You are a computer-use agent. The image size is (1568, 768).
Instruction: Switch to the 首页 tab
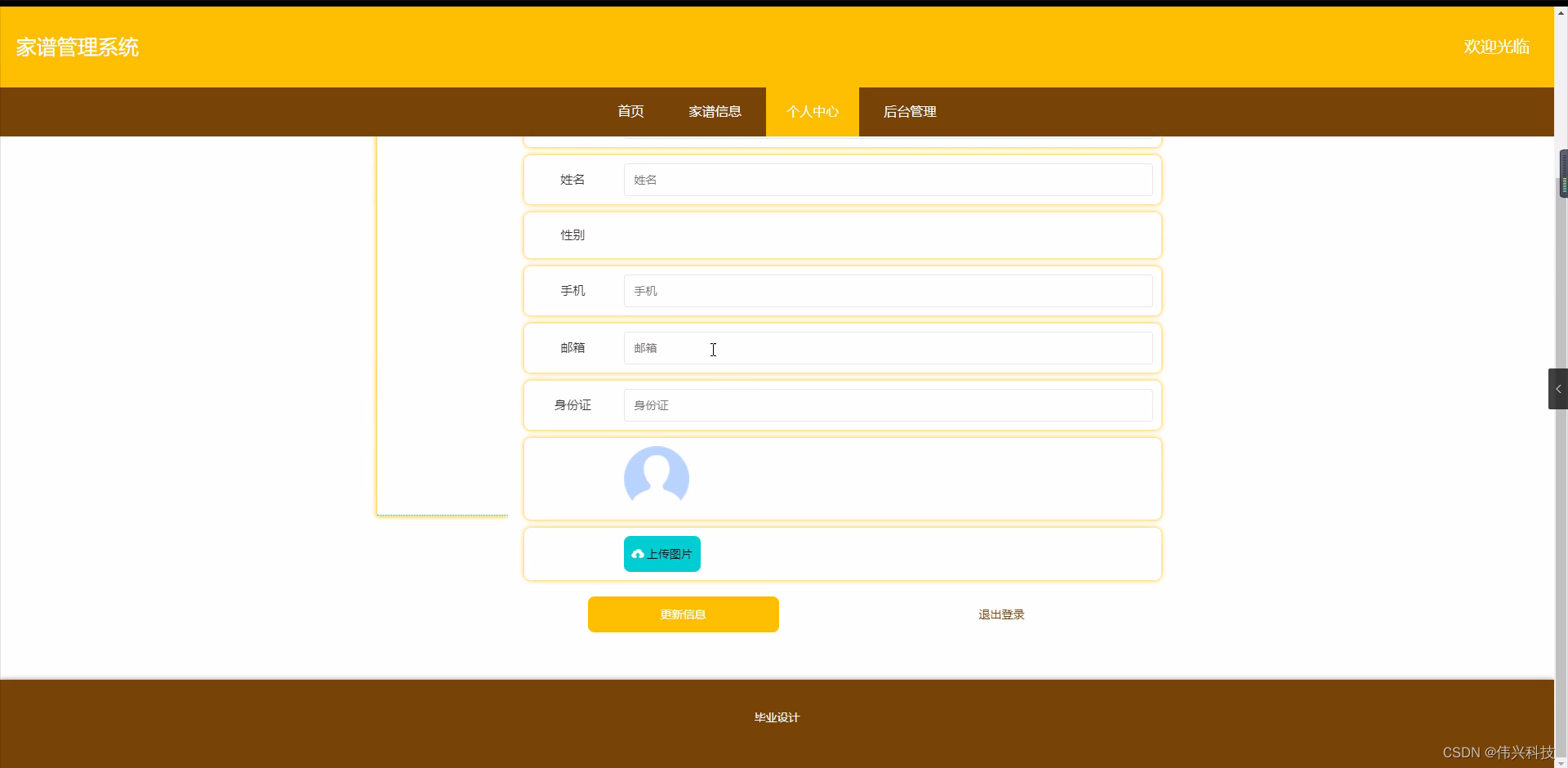pos(630,111)
